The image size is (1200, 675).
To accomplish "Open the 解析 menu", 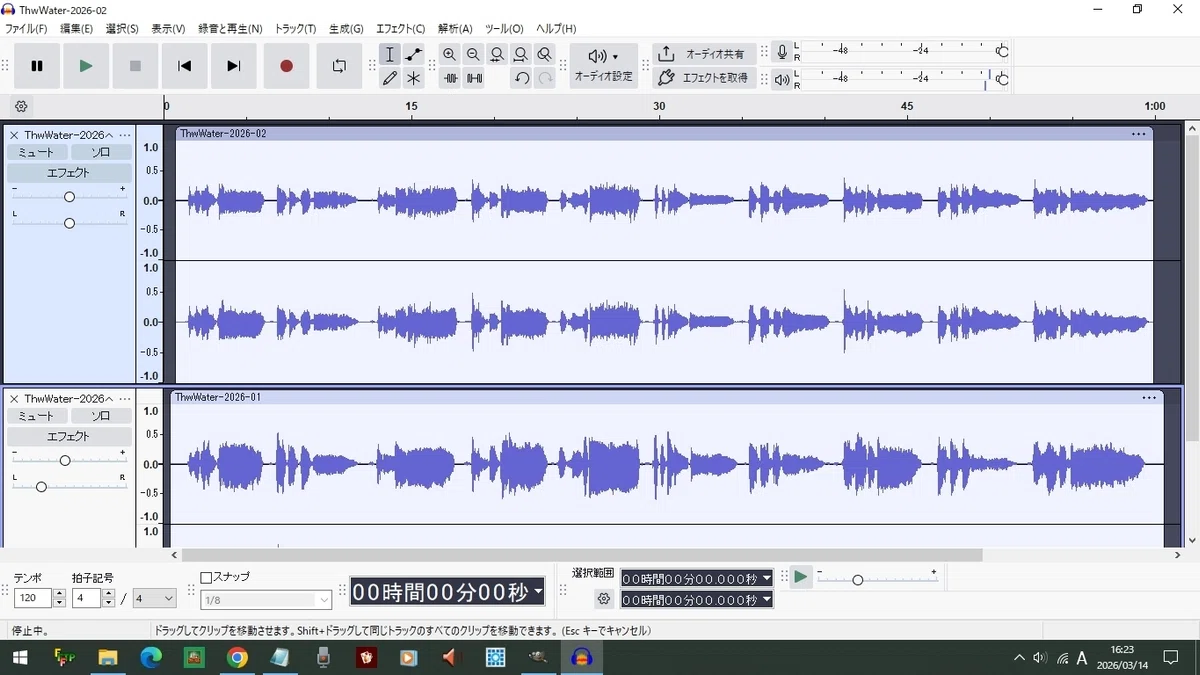I will pos(454,29).
